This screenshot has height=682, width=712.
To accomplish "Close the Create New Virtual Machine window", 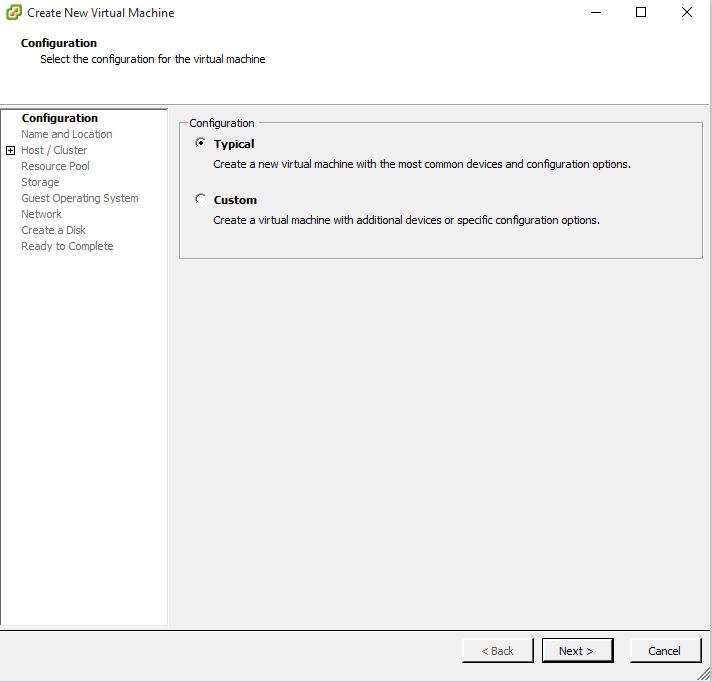I will (687, 12).
